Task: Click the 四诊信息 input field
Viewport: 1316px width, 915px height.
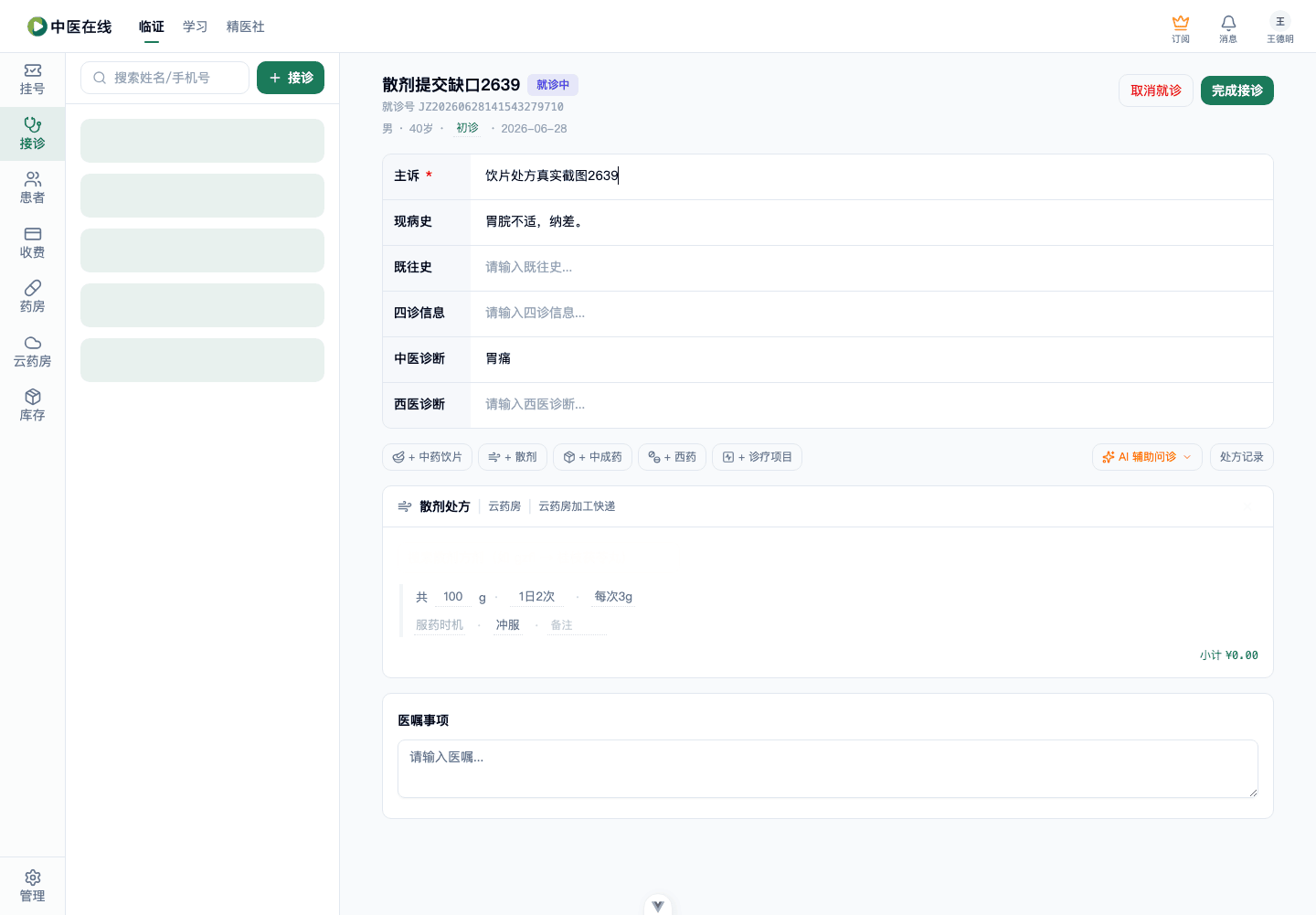Action: (871, 314)
